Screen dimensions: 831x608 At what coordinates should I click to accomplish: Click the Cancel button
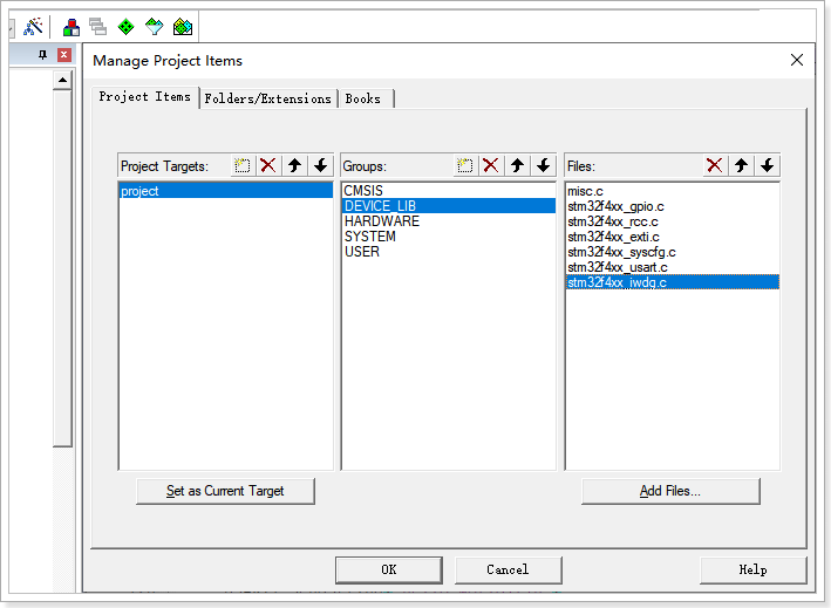[x=508, y=570]
